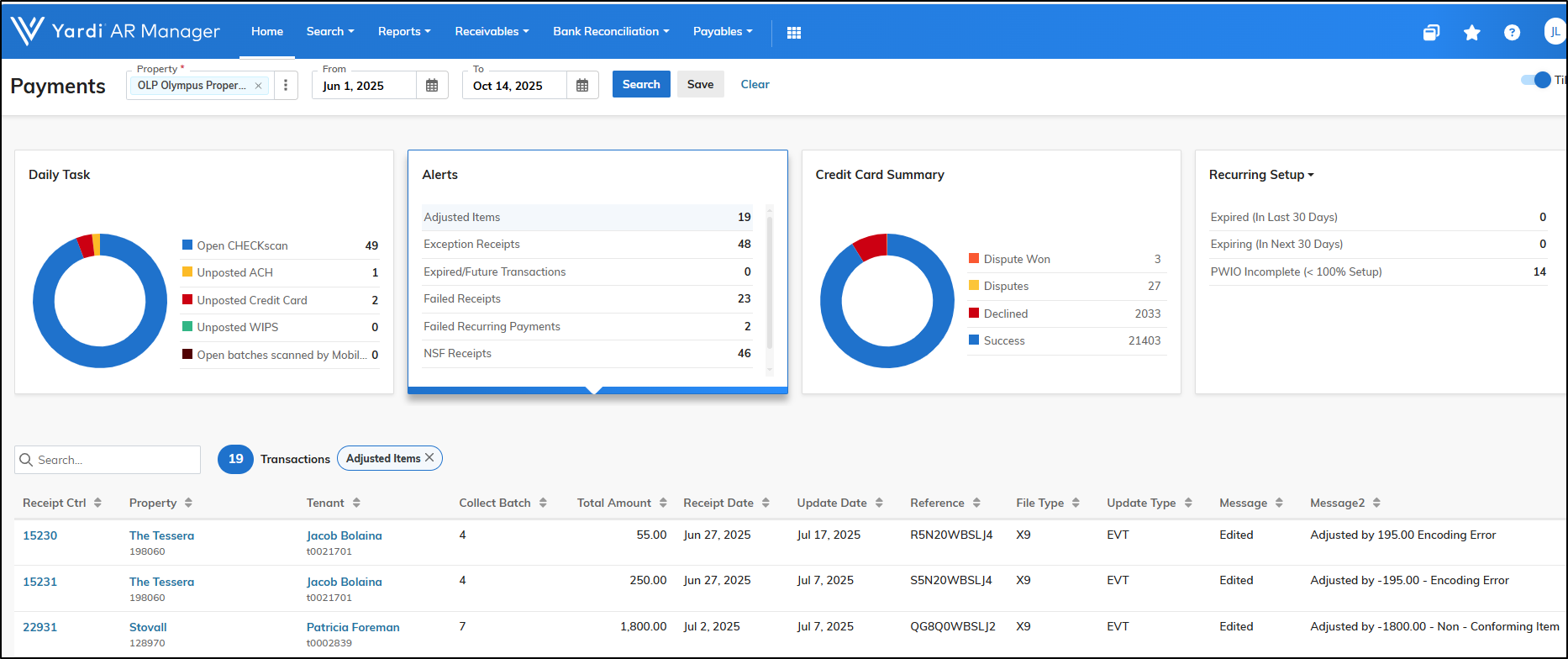Viewport: 1568px width, 659px height.
Task: Toggle the Tile view switch
Action: 1536,80
